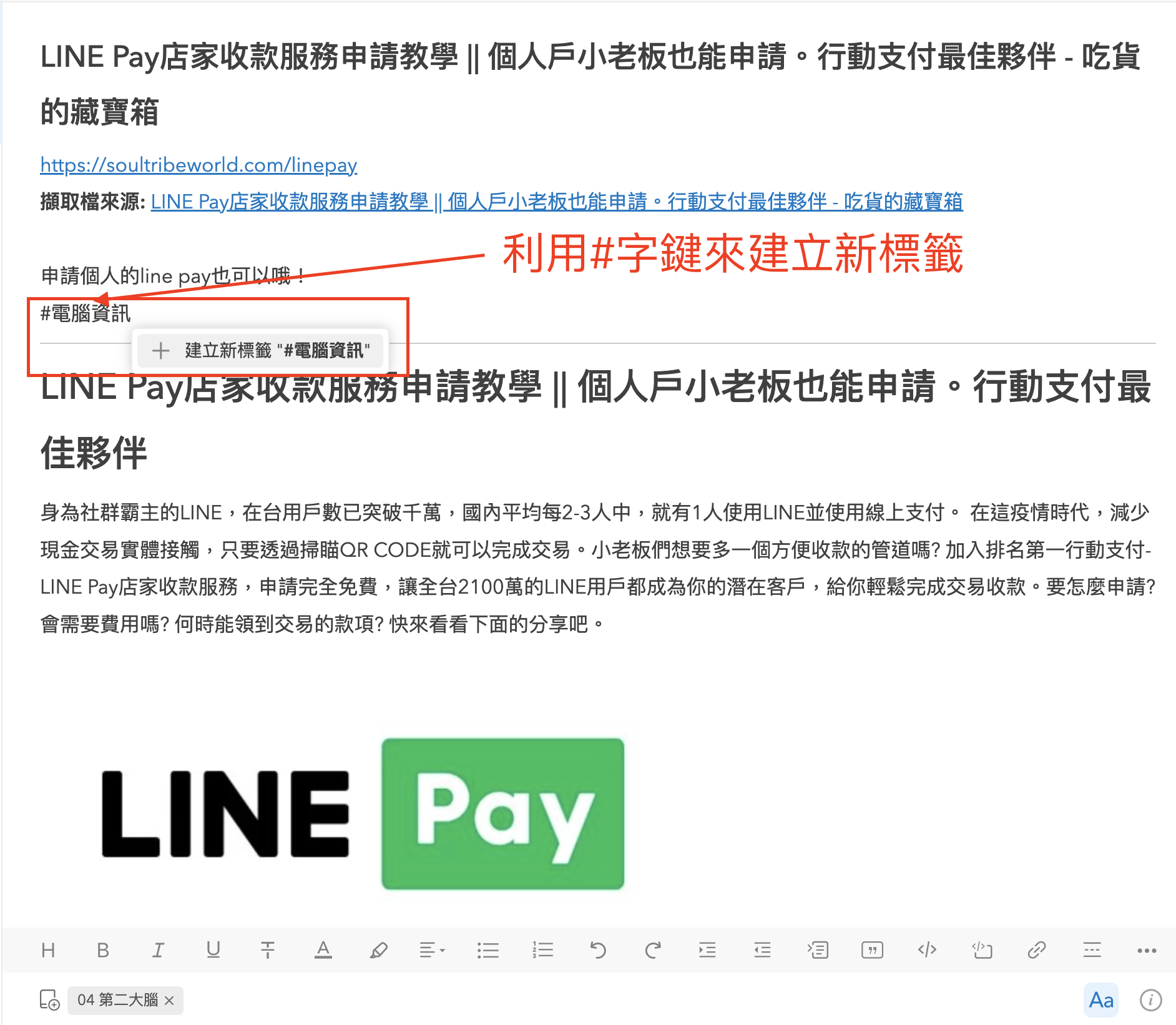
Task: Remove the 04 第二大腦 tag
Action: 169,1000
